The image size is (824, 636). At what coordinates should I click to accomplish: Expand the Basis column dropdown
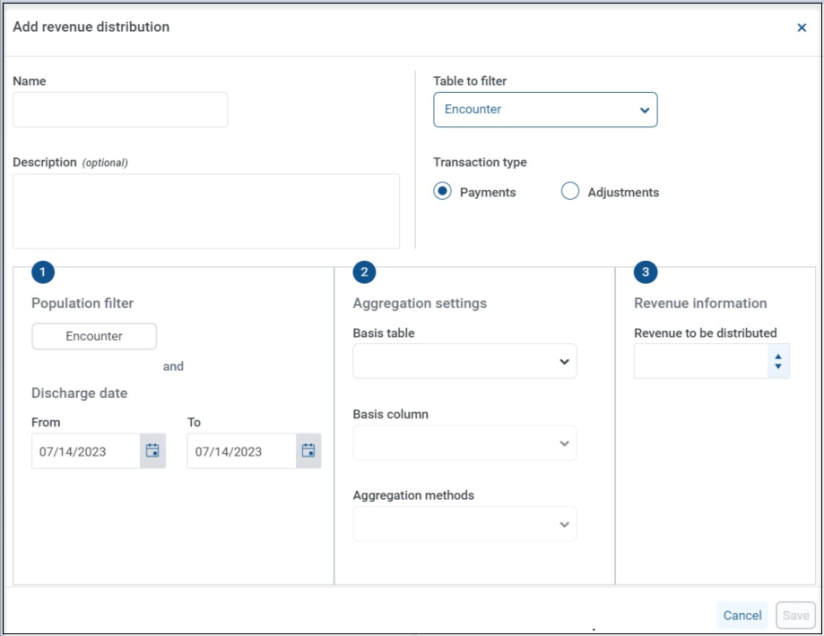coord(465,443)
